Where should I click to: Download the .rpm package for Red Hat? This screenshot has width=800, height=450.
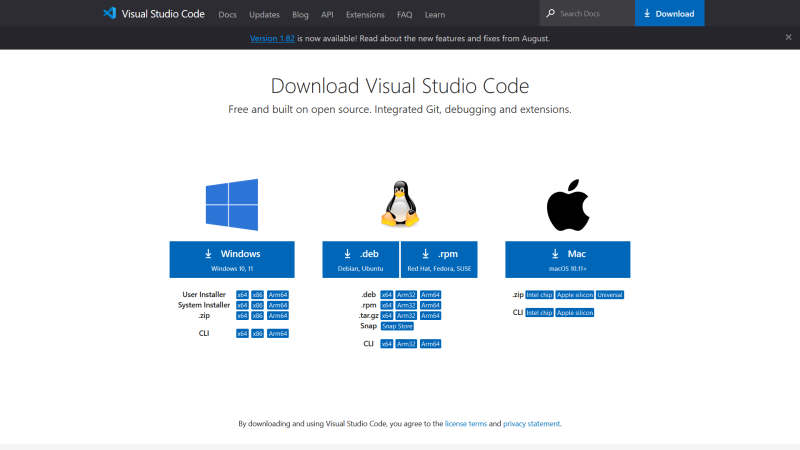(439, 259)
